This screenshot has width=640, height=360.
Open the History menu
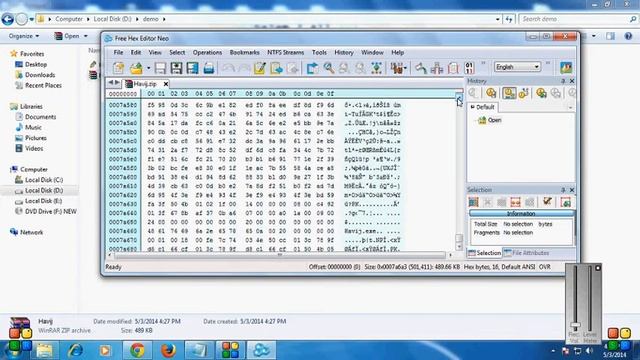click(344, 52)
